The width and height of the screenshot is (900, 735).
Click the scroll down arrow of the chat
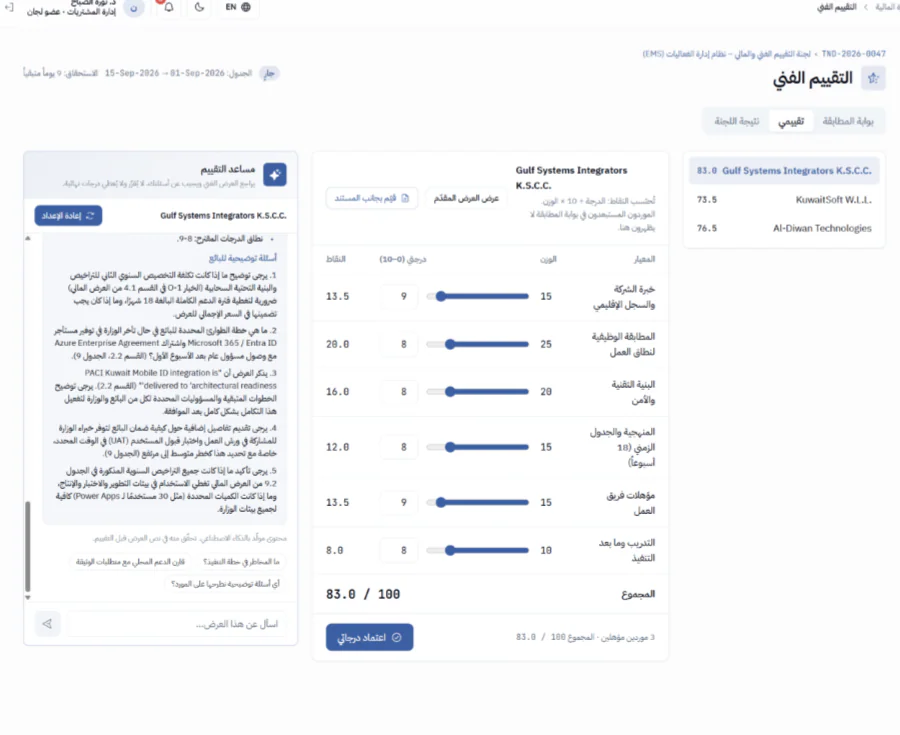click(28, 597)
